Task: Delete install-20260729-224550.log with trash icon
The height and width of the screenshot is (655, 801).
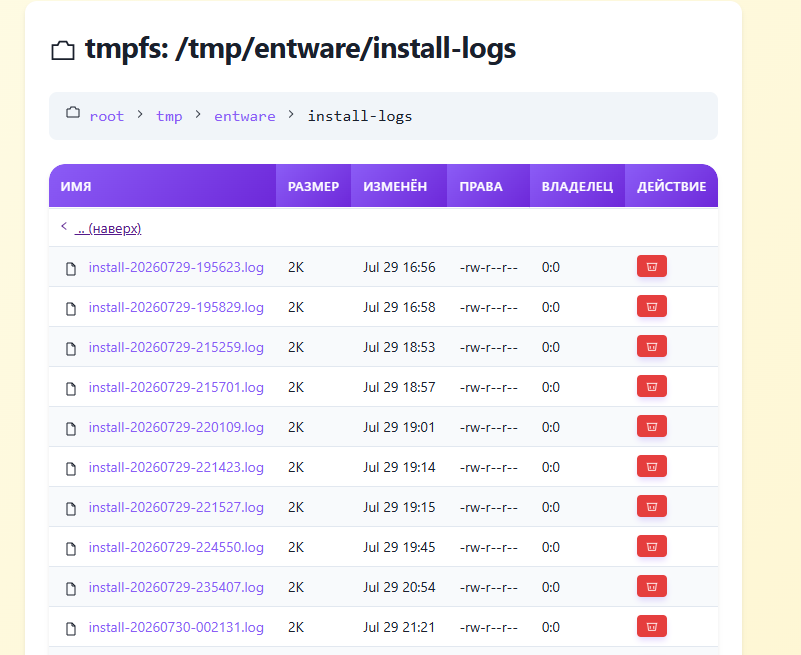Action: (x=651, y=547)
